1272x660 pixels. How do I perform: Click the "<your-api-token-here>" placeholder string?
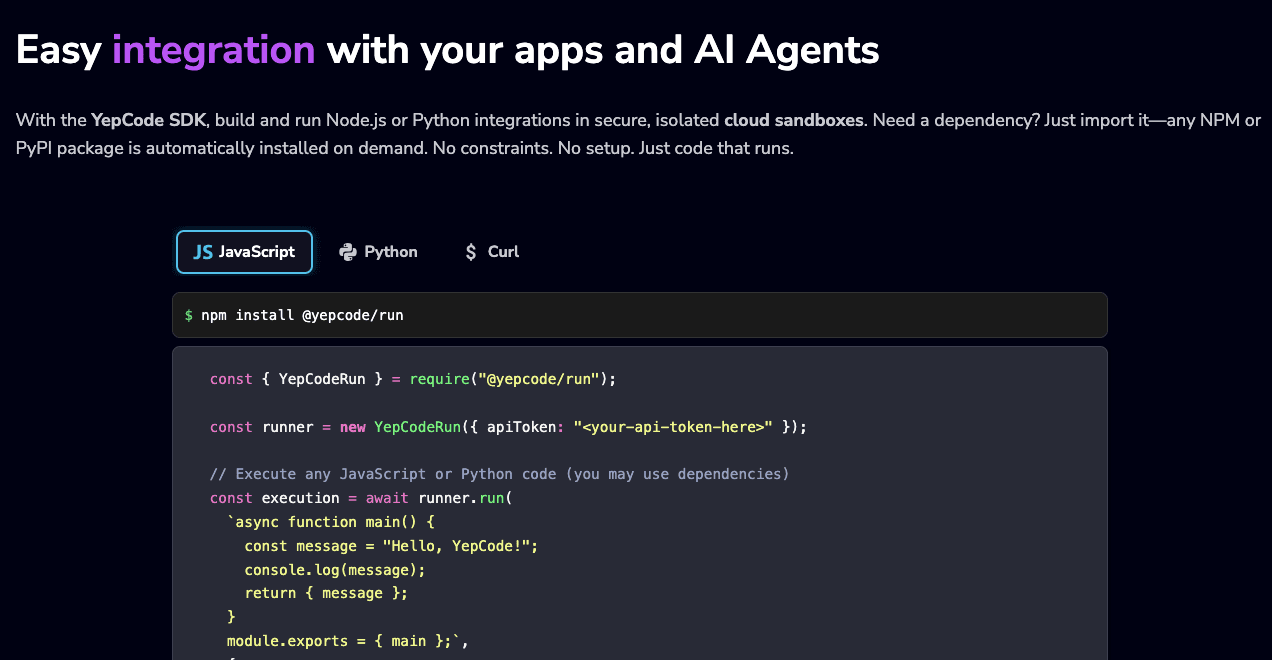673,427
